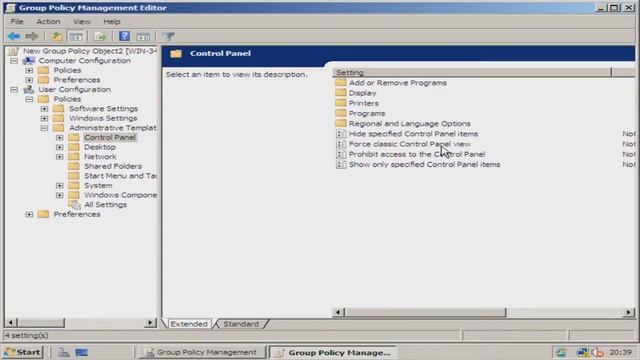Click the Setting column header

(x=472, y=73)
